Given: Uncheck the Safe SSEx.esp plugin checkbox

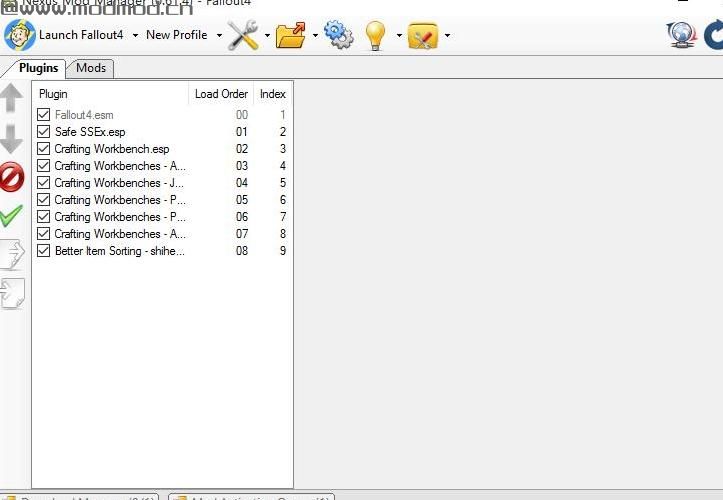Looking at the screenshot, I should point(43,132).
